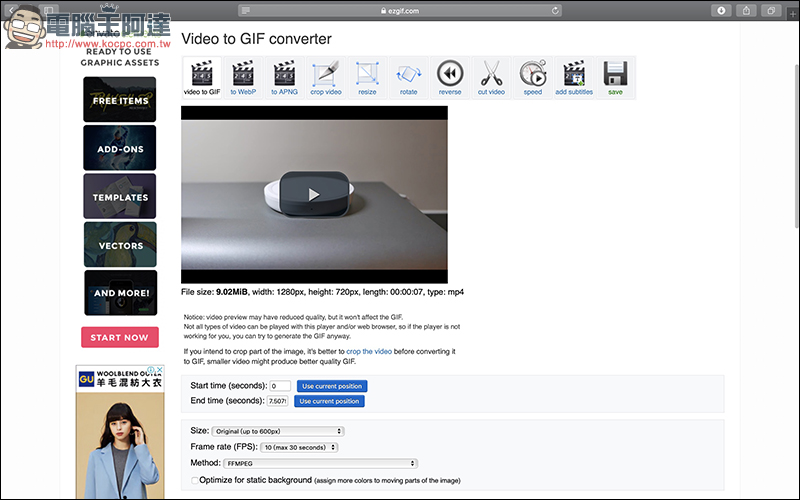The height and width of the screenshot is (500, 800).
Task: Open the AND MORE! ad tile
Action: pyautogui.click(x=121, y=293)
